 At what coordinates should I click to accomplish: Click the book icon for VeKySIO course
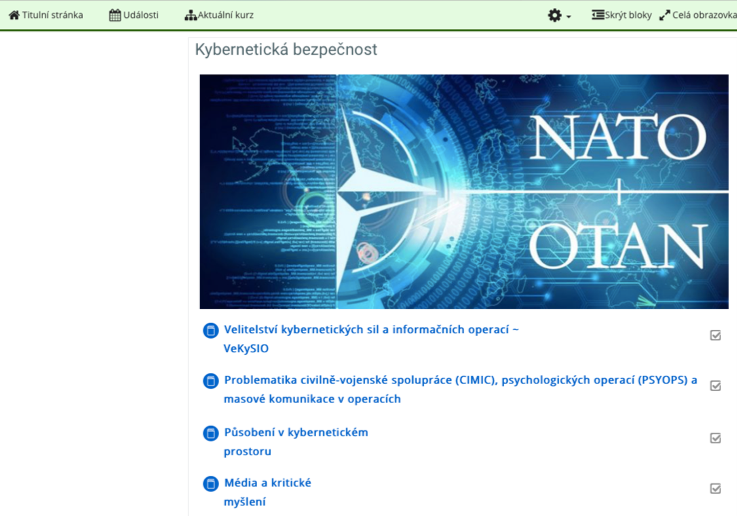[210, 331]
